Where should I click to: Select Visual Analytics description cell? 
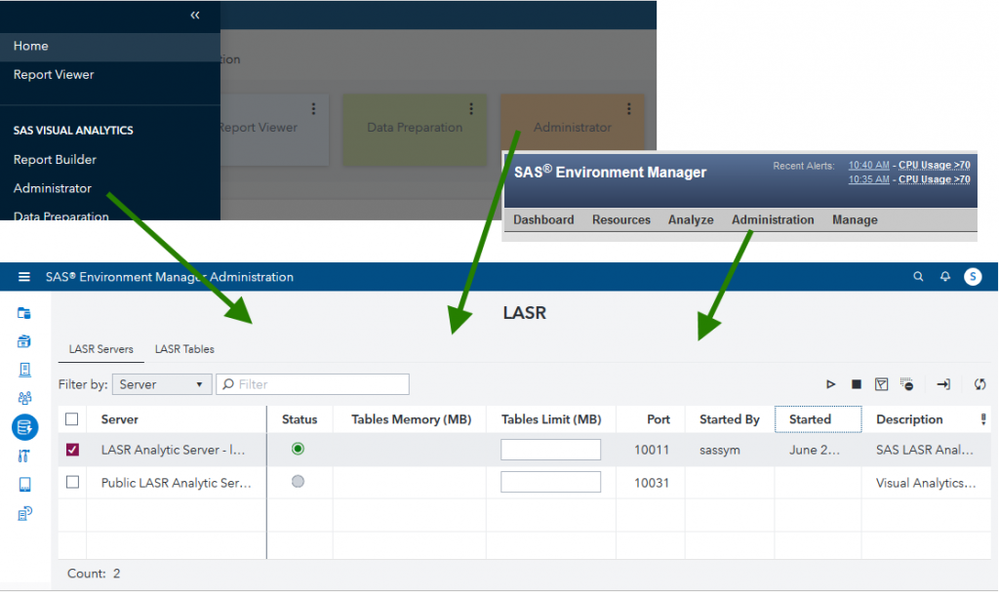pyautogui.click(x=925, y=483)
